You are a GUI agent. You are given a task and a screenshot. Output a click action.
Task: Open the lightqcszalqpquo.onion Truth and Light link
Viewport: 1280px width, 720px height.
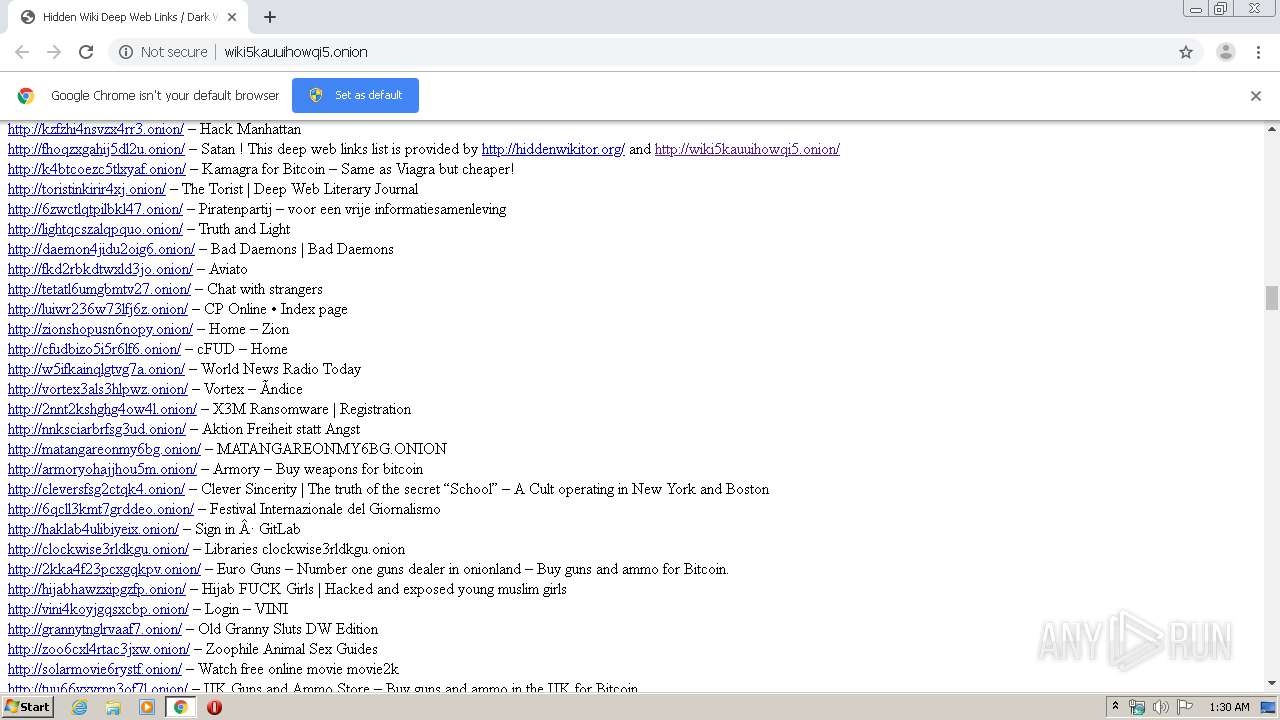tap(95, 229)
